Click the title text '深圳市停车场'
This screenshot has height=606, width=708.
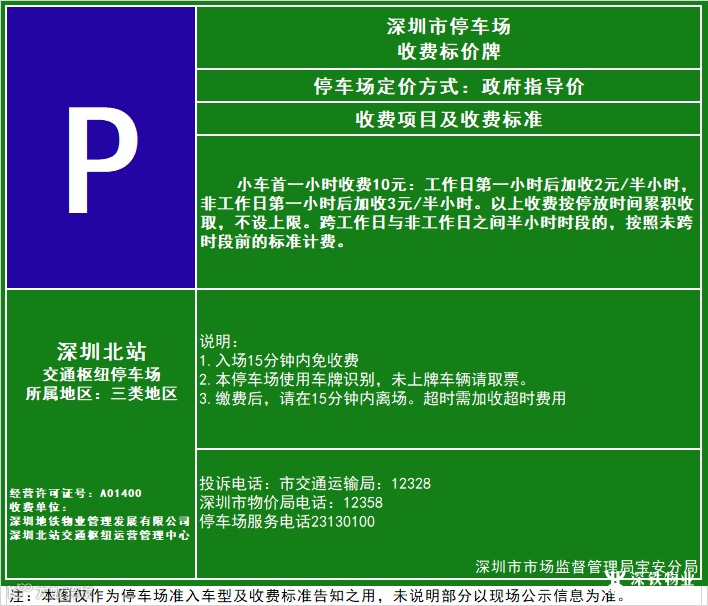(448, 26)
